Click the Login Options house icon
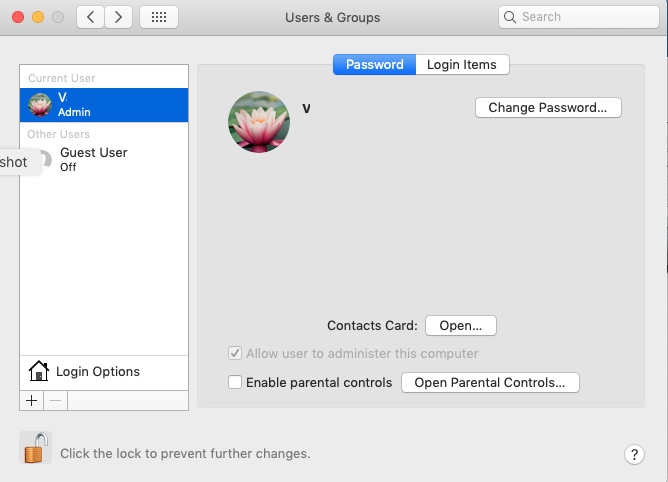The image size is (668, 482). click(x=39, y=371)
